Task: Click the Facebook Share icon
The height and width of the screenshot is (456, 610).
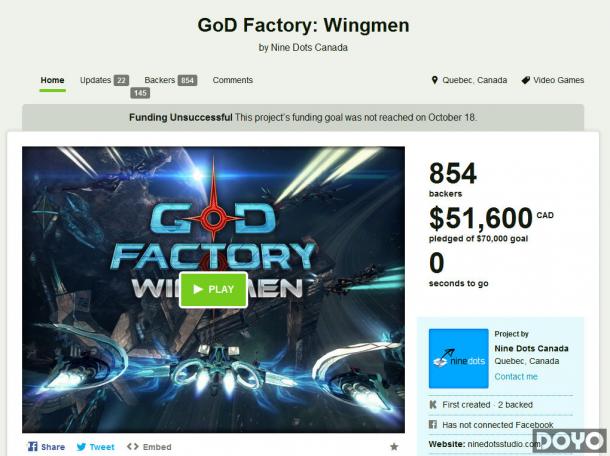Action: [33, 446]
